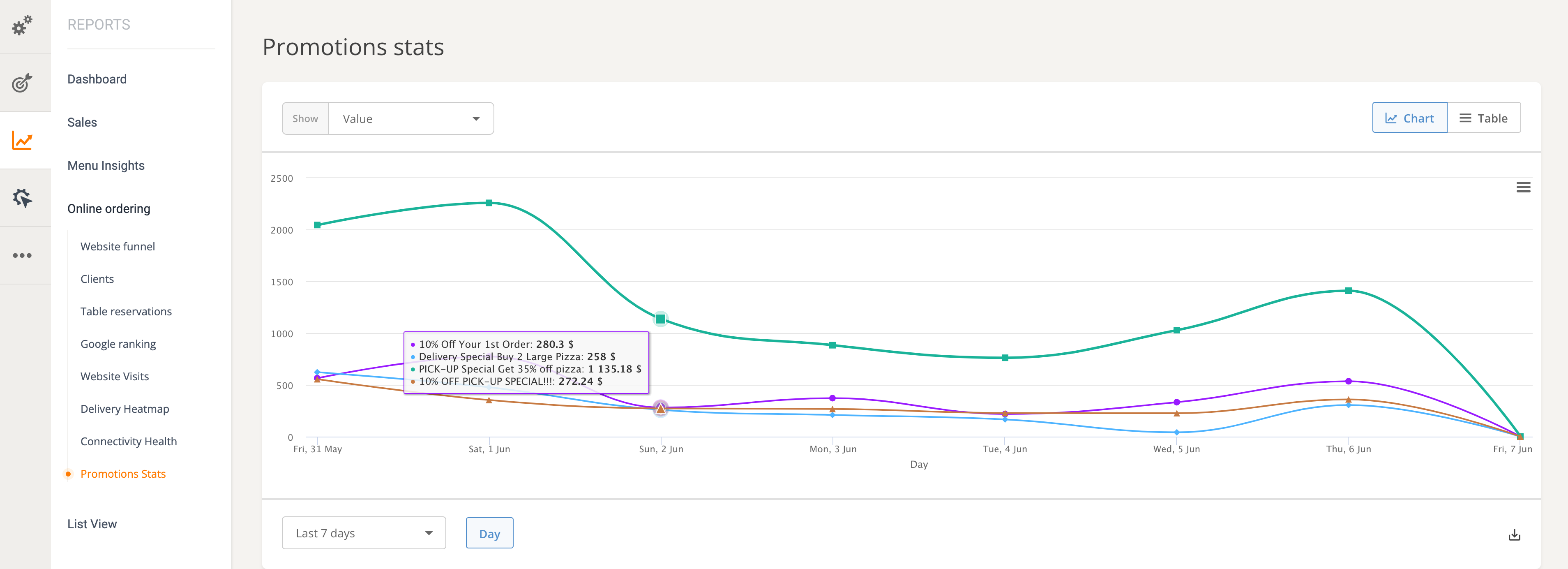Expand the Last 7 days dropdown
This screenshot has height=569, width=1568.
363,533
